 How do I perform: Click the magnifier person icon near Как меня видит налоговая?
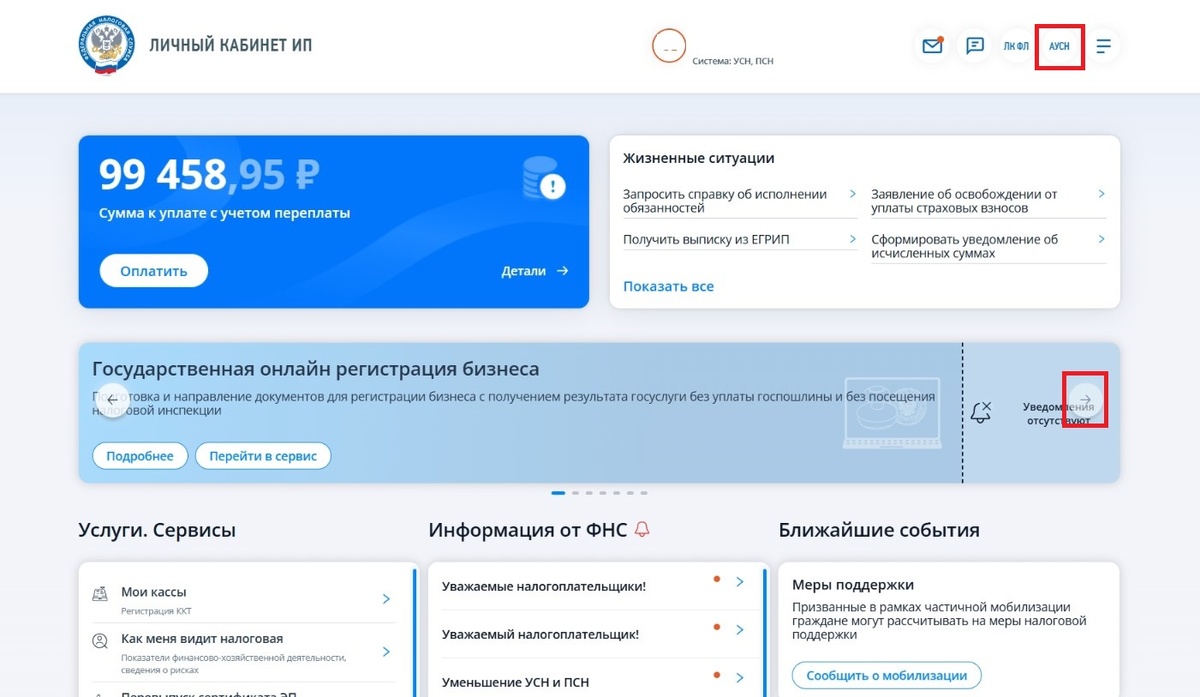(100, 641)
